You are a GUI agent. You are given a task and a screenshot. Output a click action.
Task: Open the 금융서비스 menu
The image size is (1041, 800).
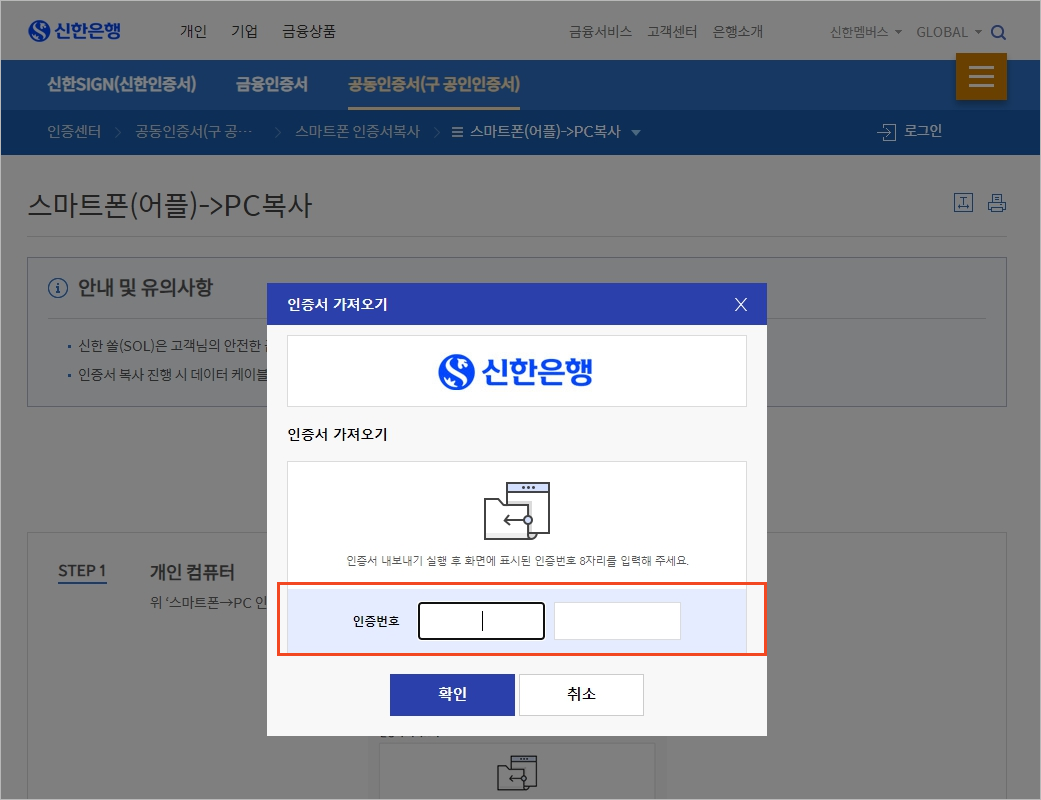(x=600, y=31)
